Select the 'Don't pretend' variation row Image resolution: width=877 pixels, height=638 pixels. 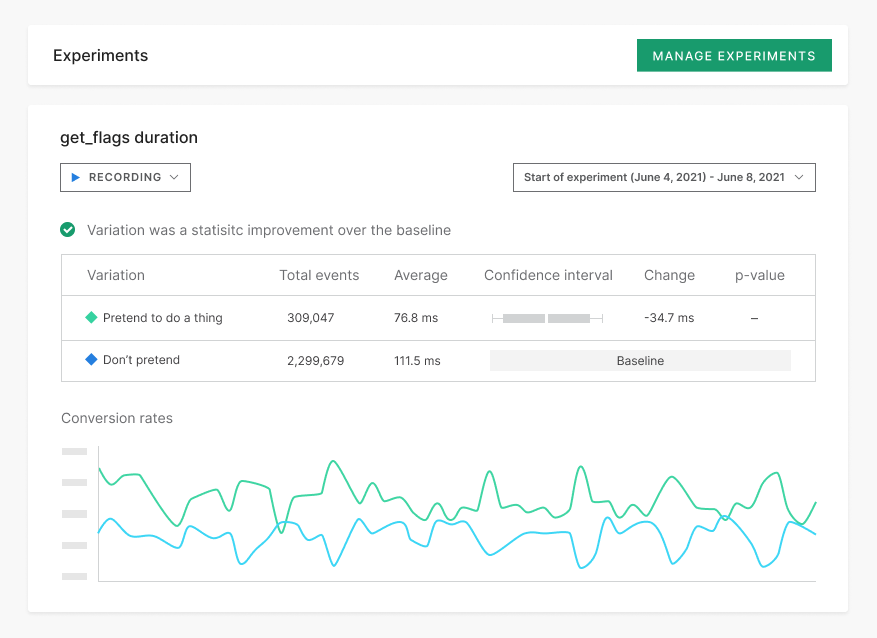click(141, 360)
